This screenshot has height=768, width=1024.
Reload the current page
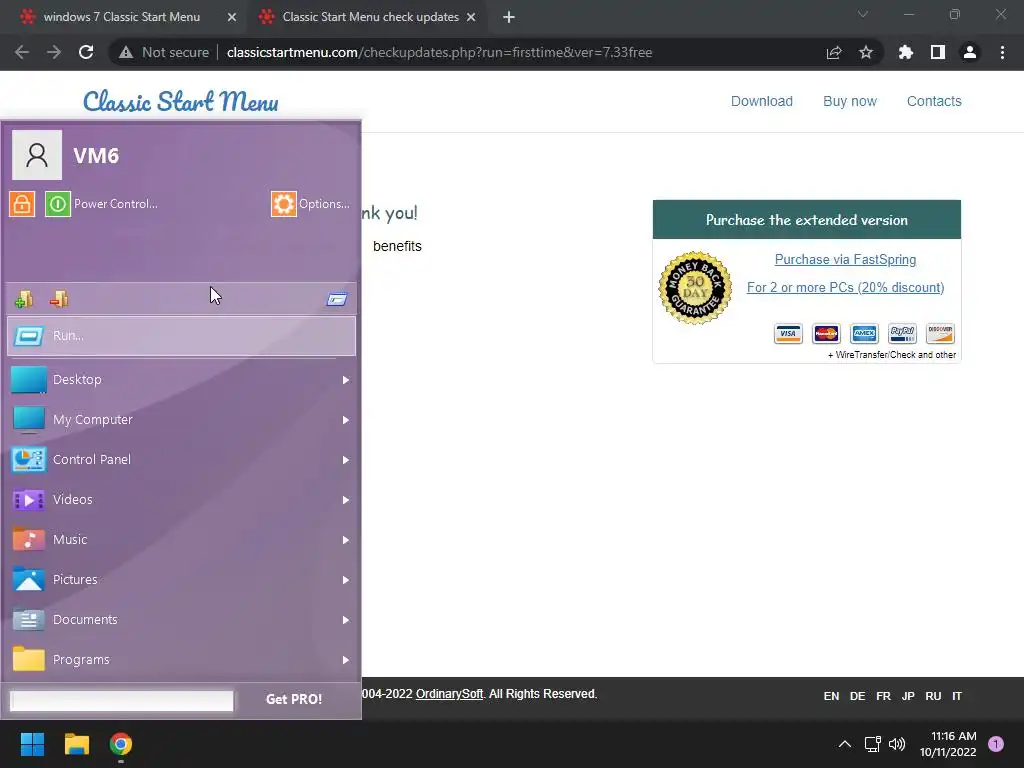(86, 52)
